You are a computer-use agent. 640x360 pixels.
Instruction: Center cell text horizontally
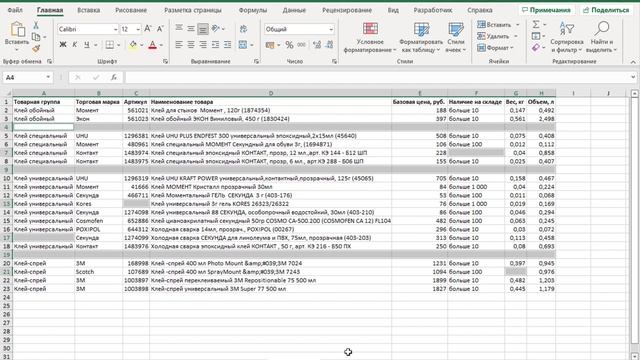pos(191,45)
